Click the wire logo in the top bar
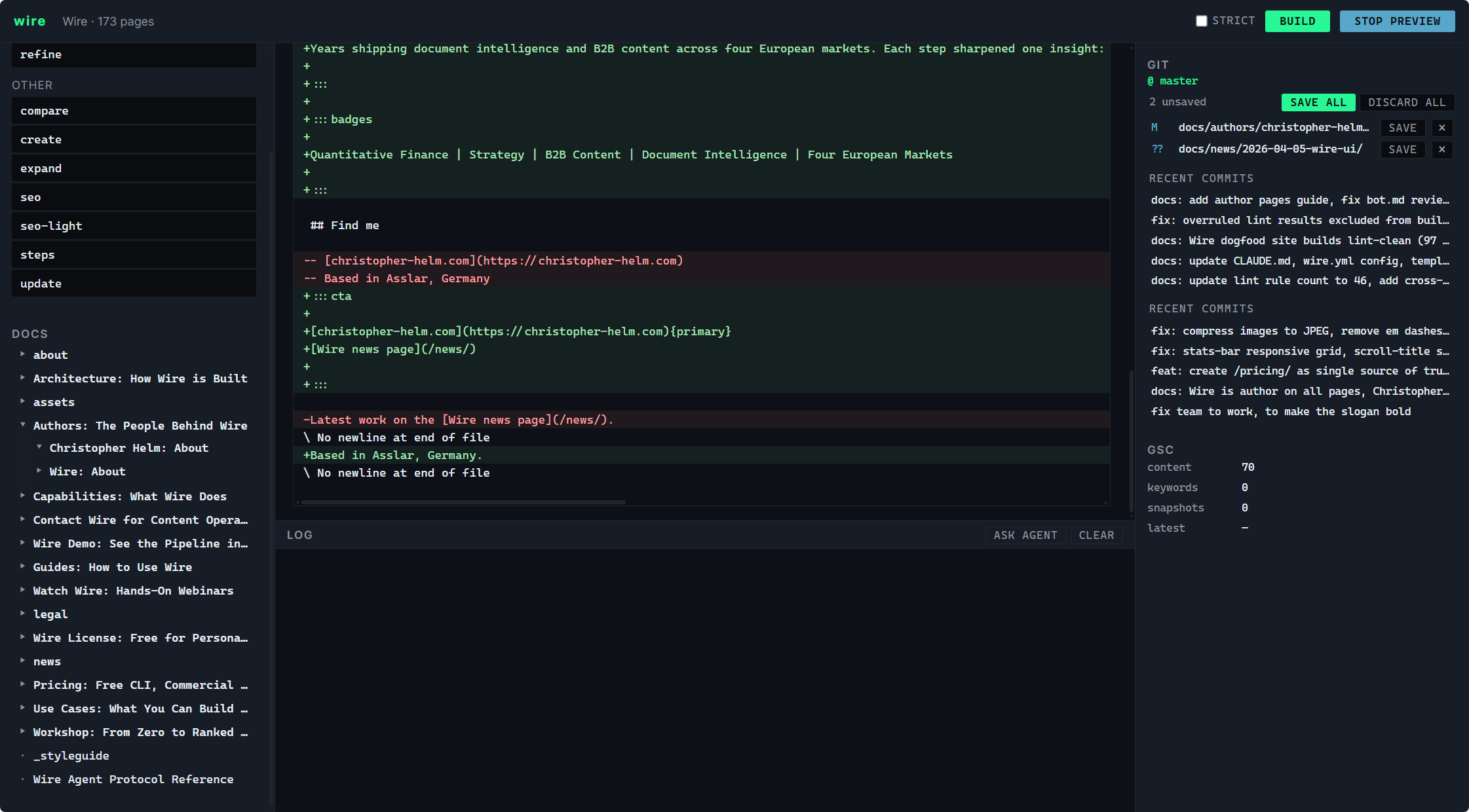 coord(29,20)
